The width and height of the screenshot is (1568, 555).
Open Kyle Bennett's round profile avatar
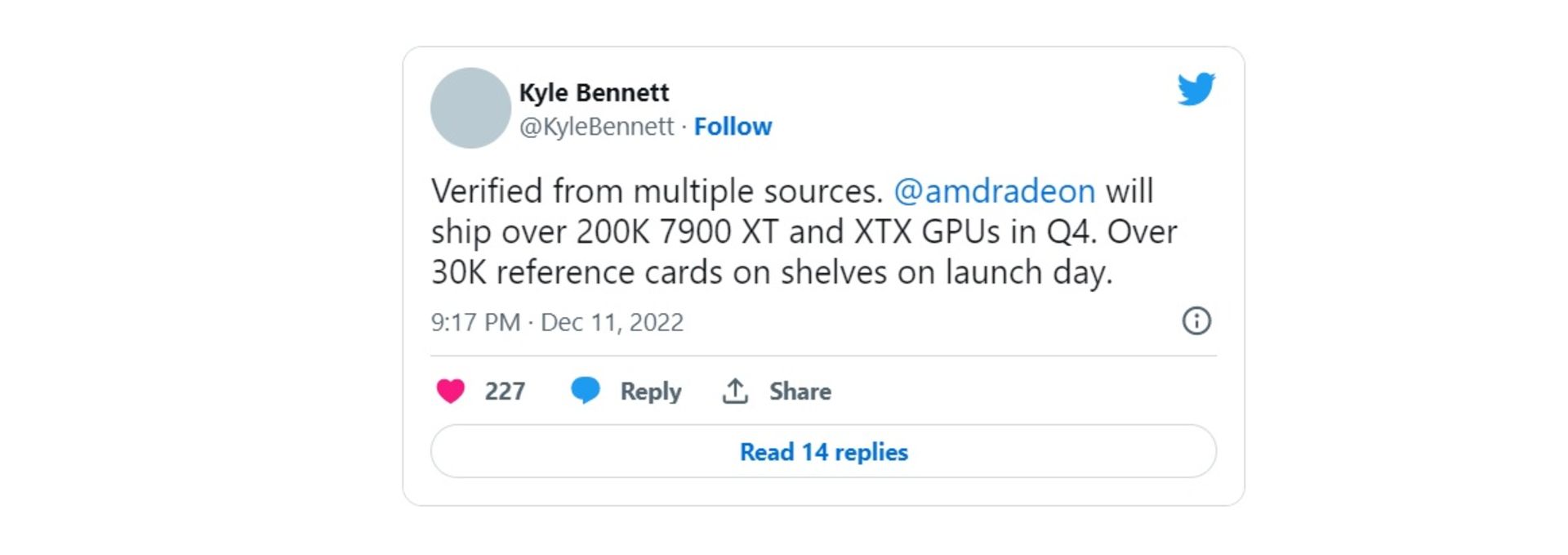(470, 108)
